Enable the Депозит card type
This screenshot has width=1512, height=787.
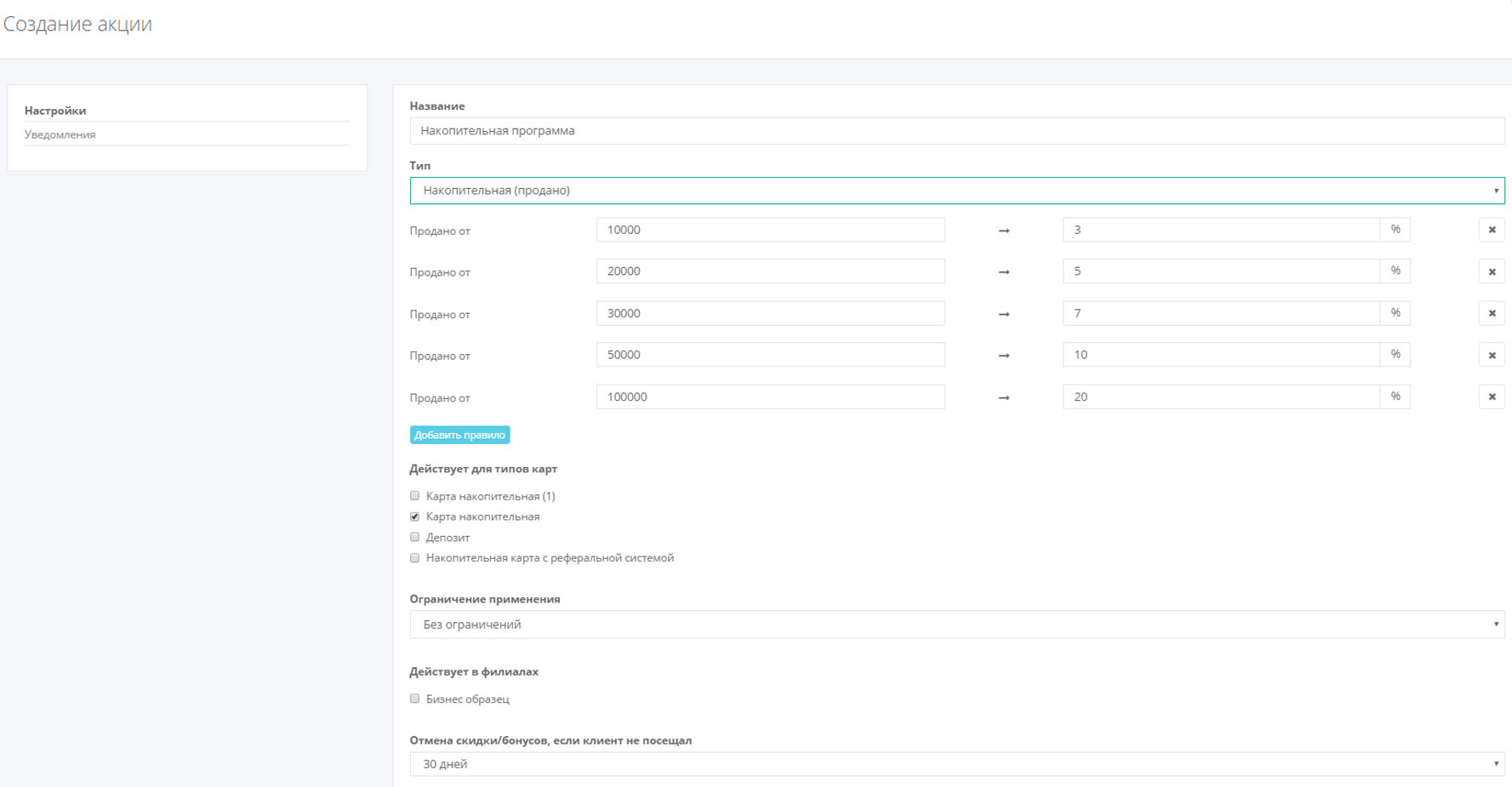point(415,537)
